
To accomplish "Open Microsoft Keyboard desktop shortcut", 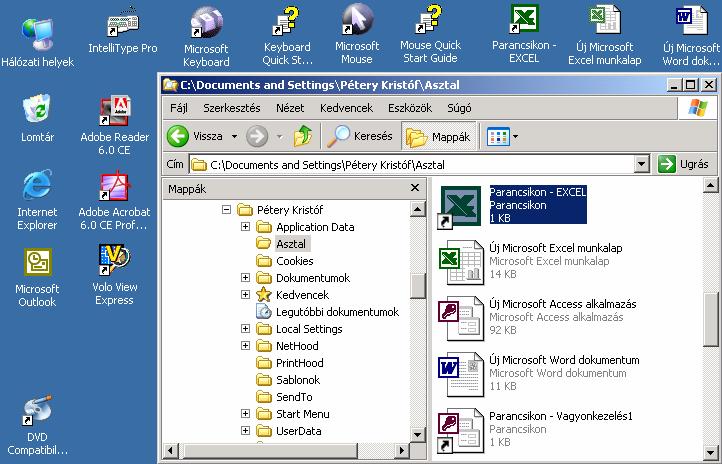I will click(x=206, y=38).
